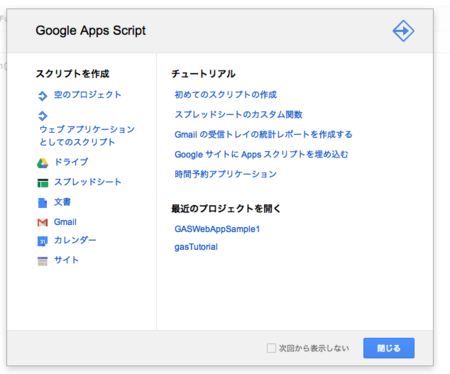This screenshot has height=374, width=450.
Task: Open tutorial 初めてのスクリプトの作成
Action: (226, 95)
